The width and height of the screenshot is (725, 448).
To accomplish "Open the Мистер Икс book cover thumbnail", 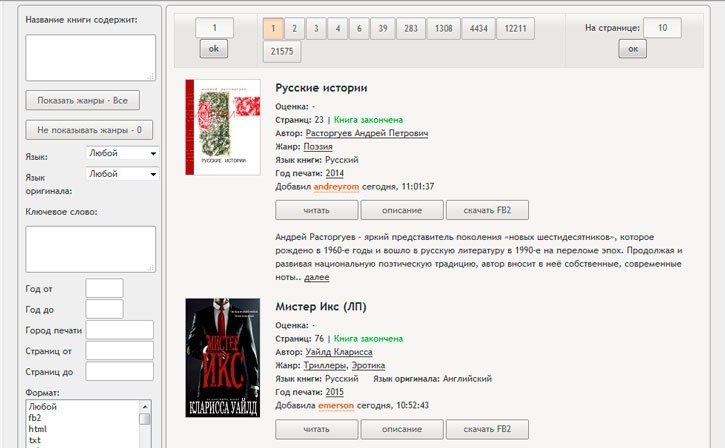I will [222, 358].
